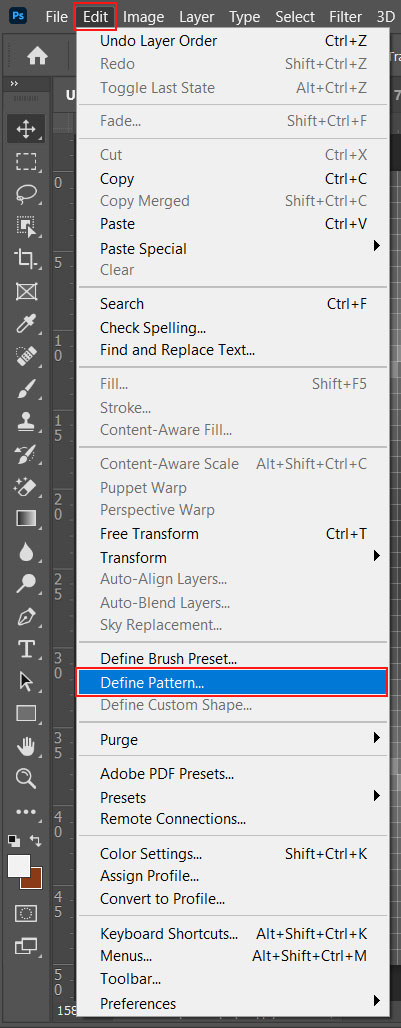
Task: Select the Eraser tool
Action: [26, 486]
